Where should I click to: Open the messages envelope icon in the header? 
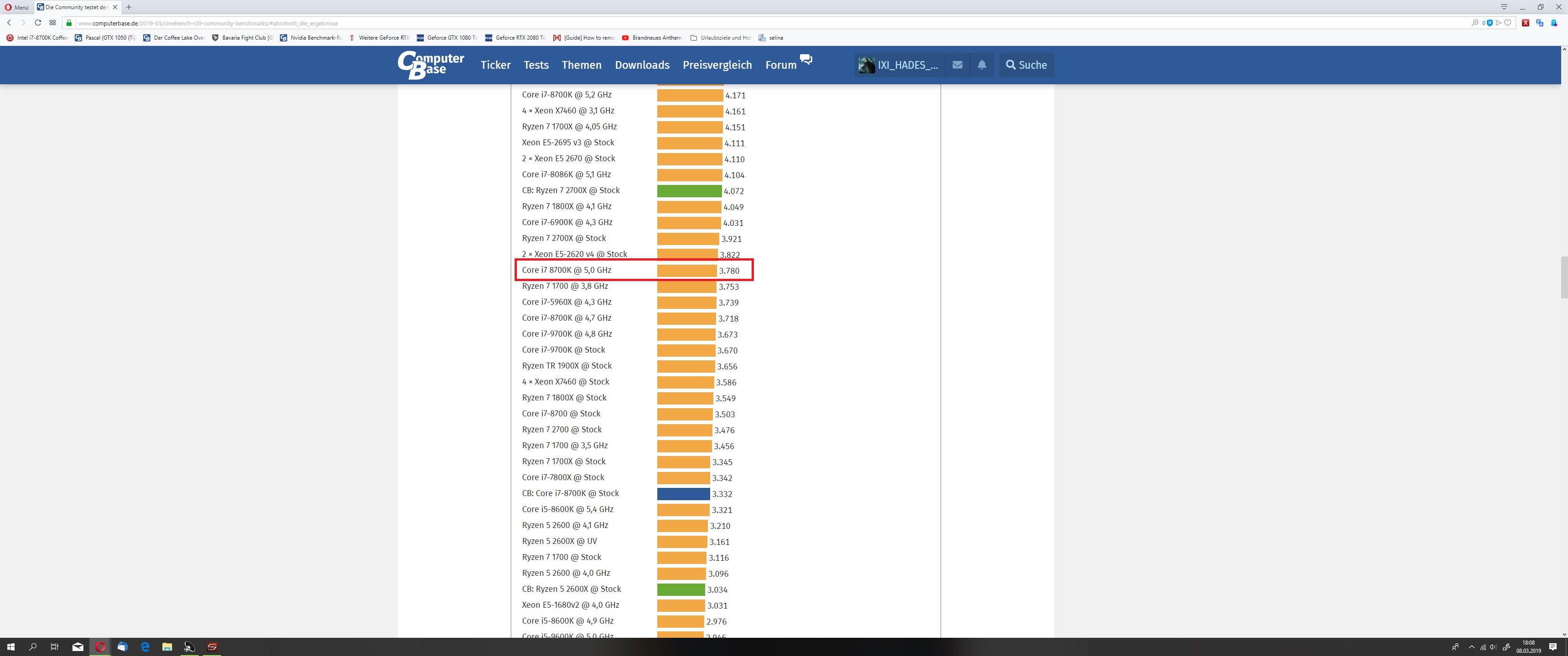point(957,65)
